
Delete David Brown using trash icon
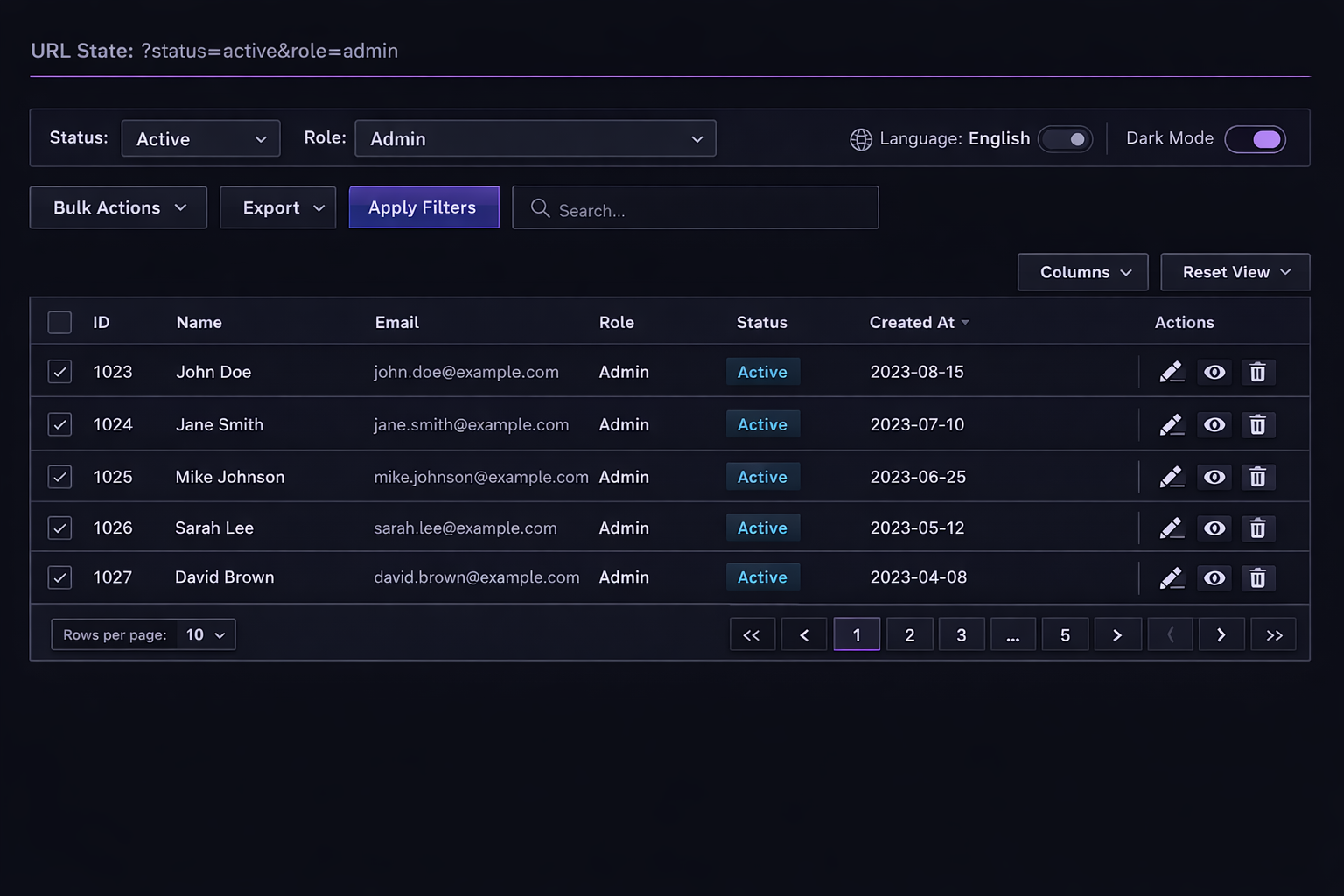coord(1257,578)
